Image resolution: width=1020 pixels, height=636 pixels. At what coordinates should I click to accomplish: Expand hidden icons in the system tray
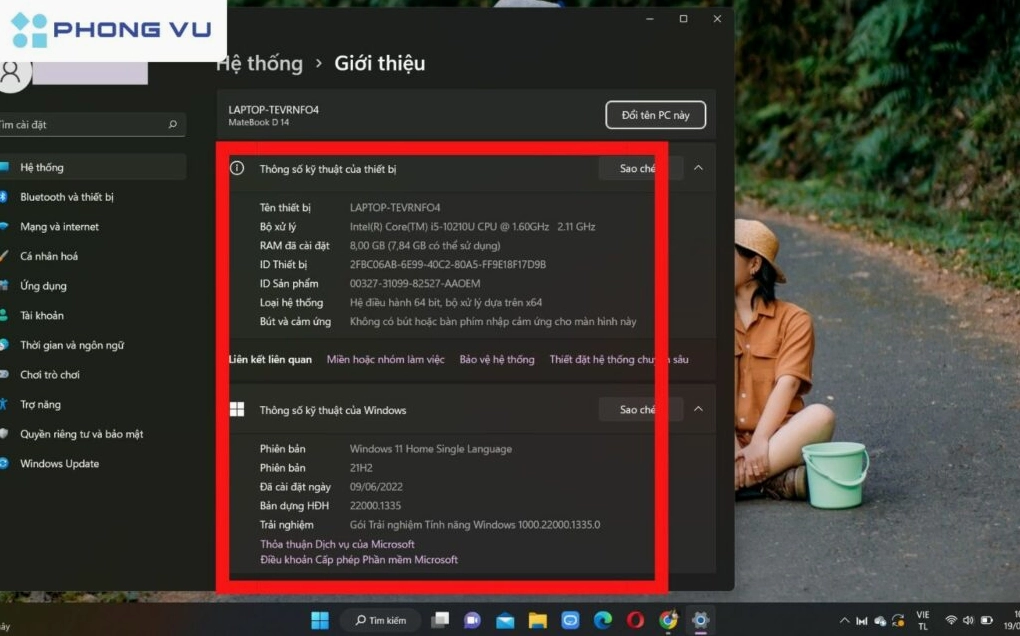844,620
